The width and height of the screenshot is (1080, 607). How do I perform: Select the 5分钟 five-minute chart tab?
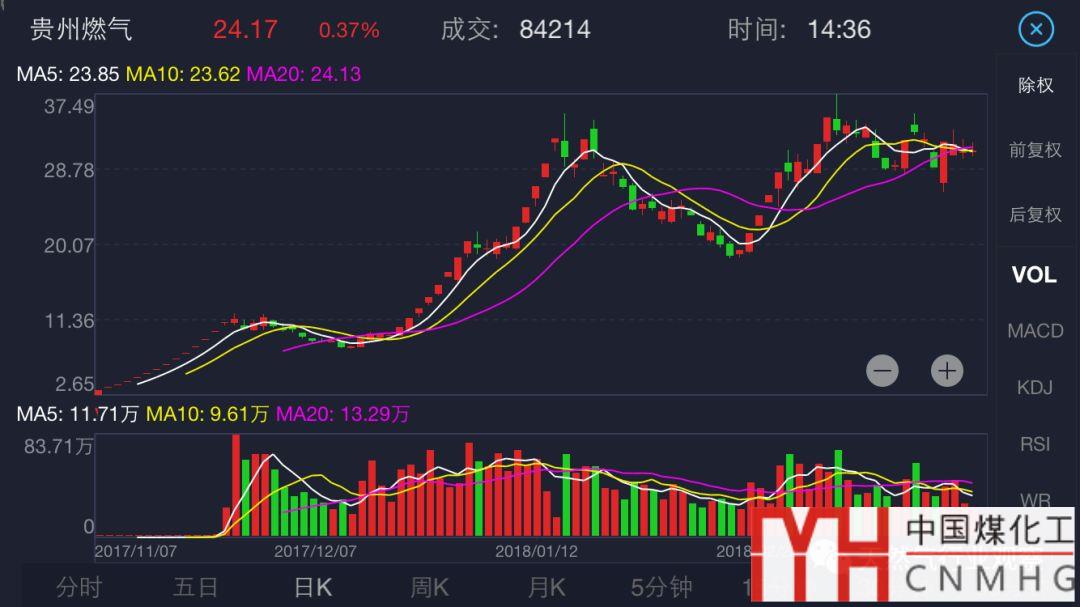[x=662, y=587]
